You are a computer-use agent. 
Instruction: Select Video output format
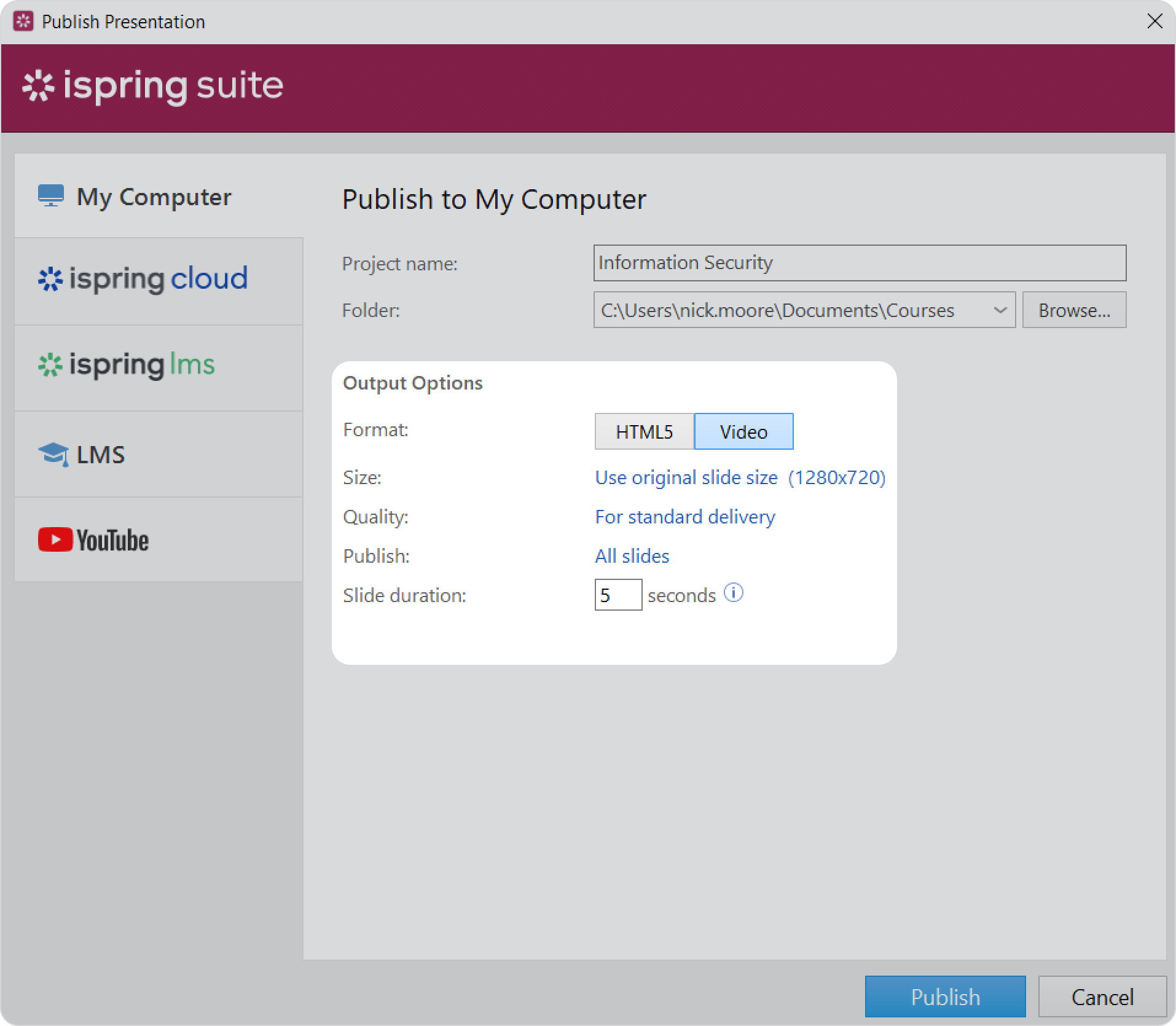point(743,431)
